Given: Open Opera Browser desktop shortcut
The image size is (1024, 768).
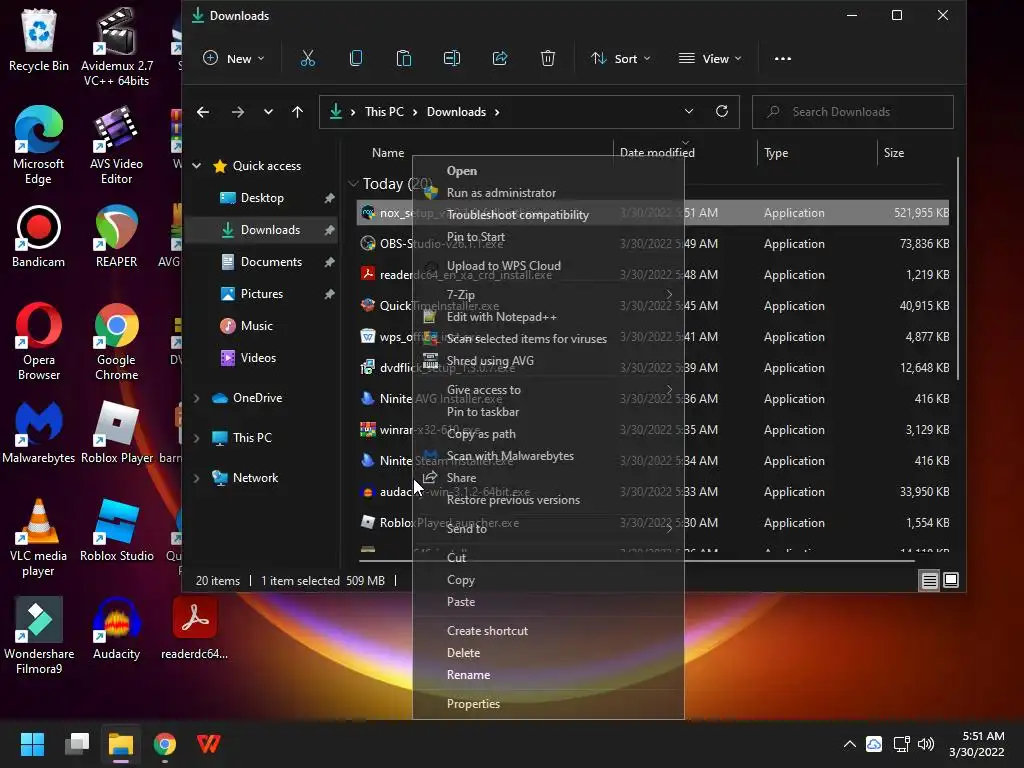Looking at the screenshot, I should [x=39, y=341].
